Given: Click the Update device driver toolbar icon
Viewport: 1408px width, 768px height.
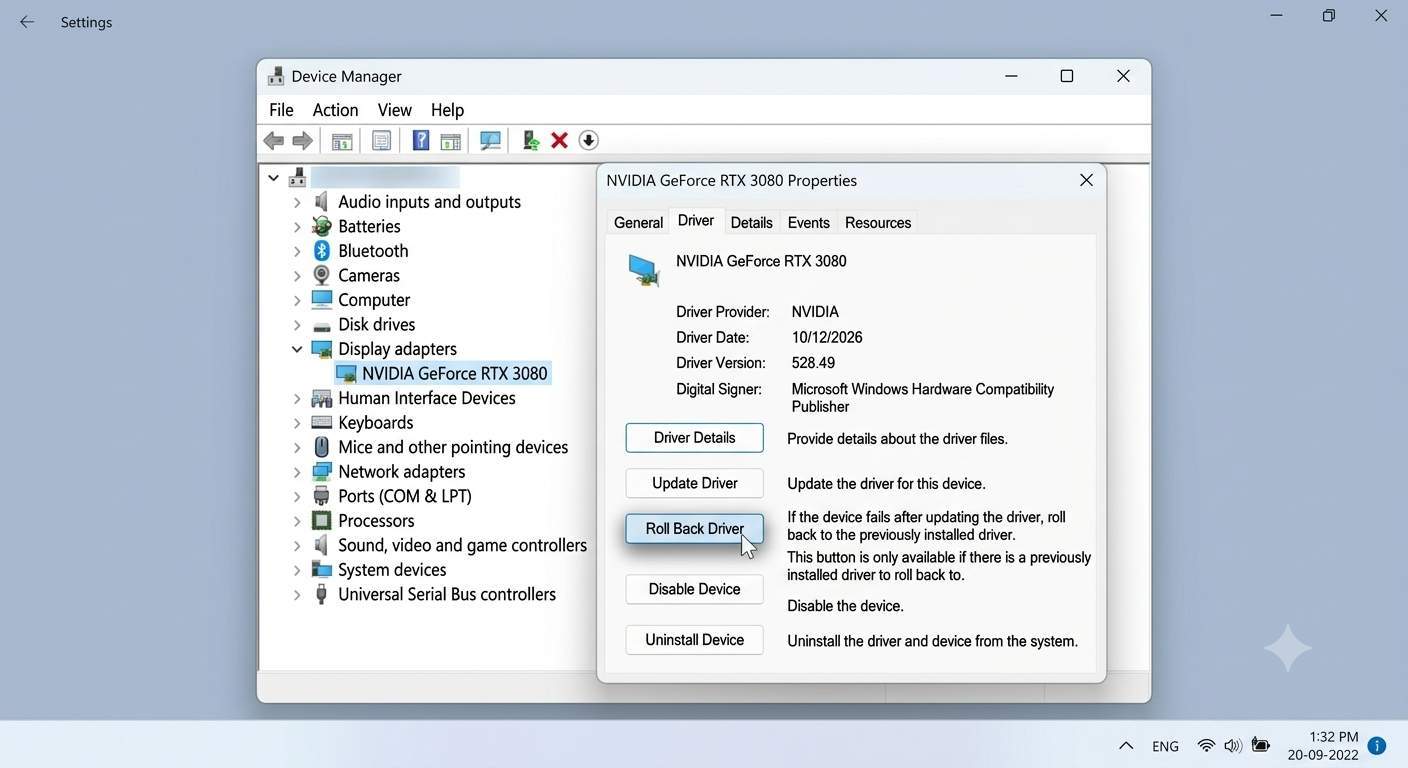Looking at the screenshot, I should click(531, 141).
